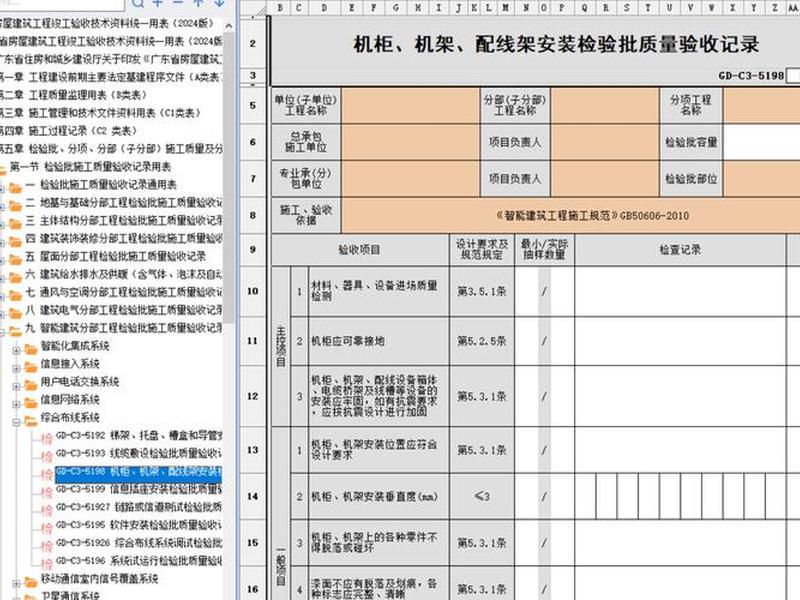Click the folder icon beside 智能化集成系统
This screenshot has height=600, width=800.
[x=31, y=349]
